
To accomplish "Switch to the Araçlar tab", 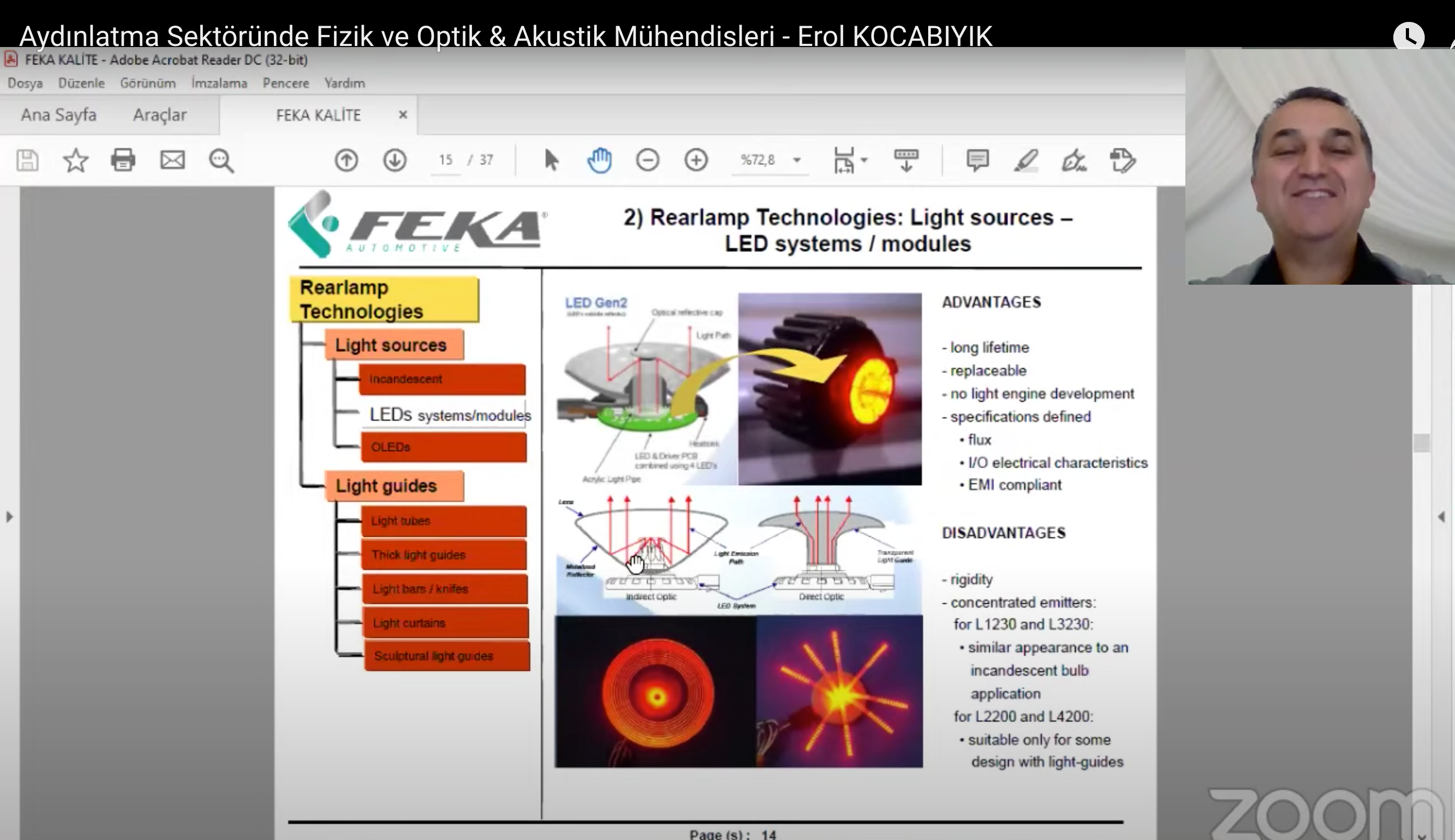I will pos(160,115).
